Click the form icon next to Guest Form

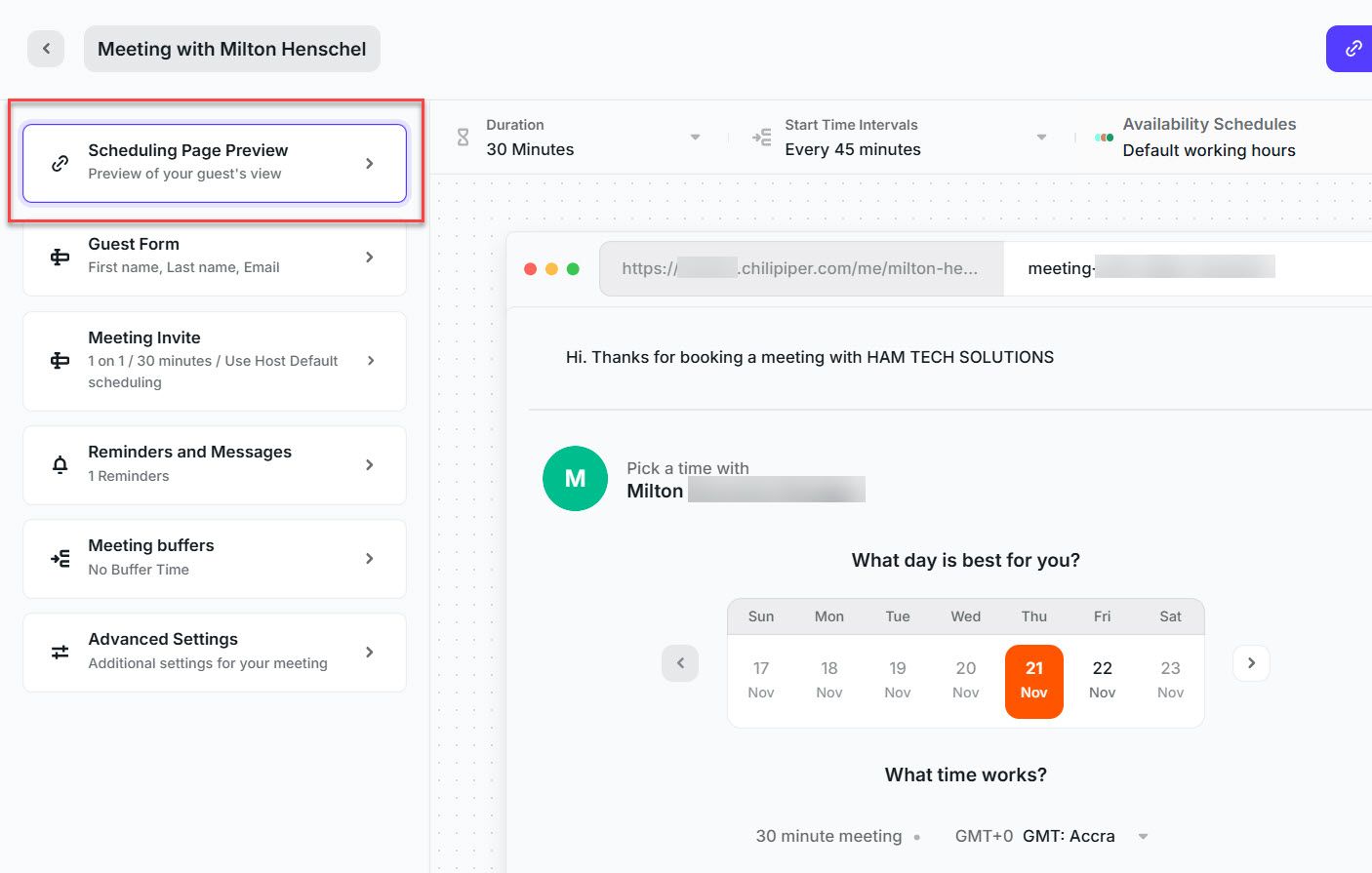[59, 256]
